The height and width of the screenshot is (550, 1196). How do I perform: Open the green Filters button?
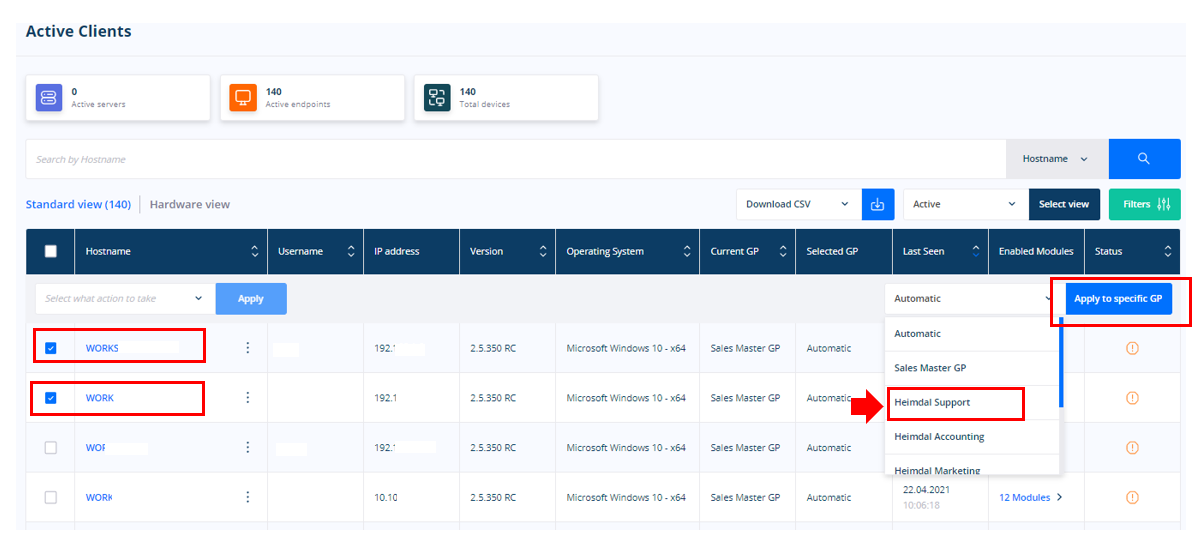(x=1144, y=204)
